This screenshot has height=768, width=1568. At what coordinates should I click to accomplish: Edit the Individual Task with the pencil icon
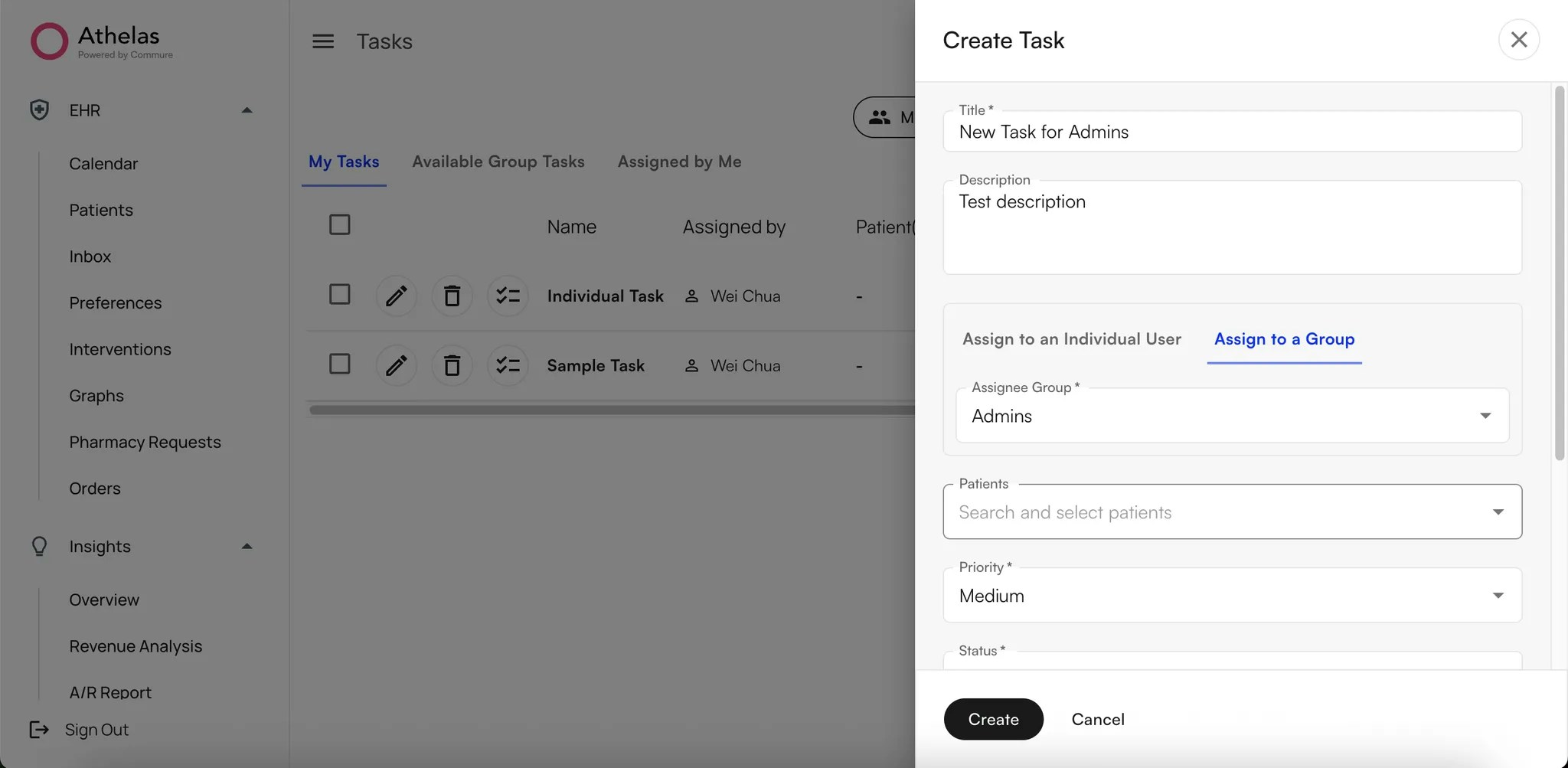[x=397, y=296]
